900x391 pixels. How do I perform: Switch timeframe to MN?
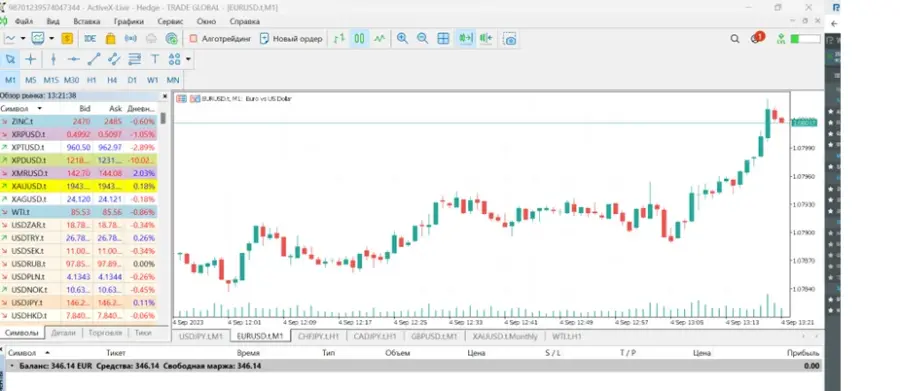tap(173, 80)
